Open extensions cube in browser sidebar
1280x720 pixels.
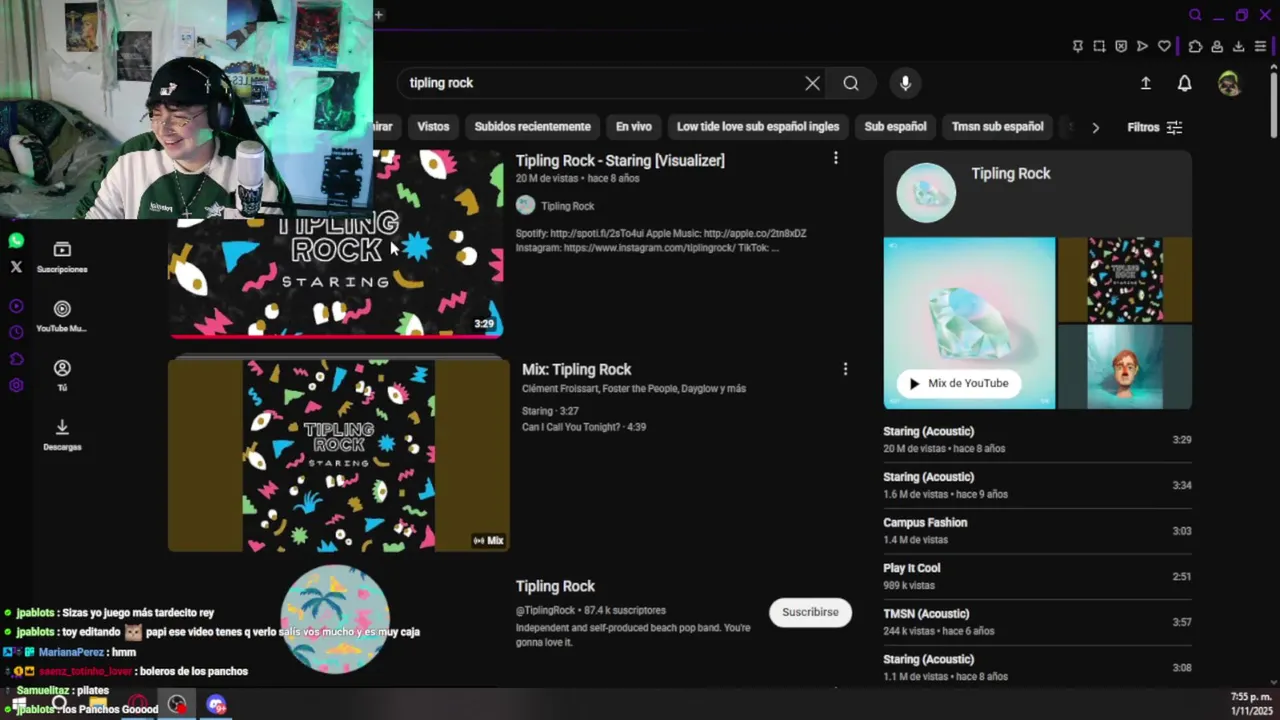[x=16, y=359]
